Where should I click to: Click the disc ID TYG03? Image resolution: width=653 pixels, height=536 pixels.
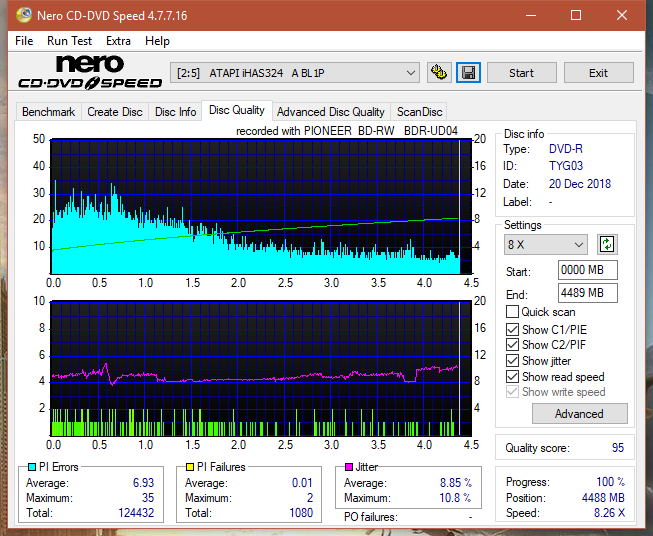coord(566,166)
